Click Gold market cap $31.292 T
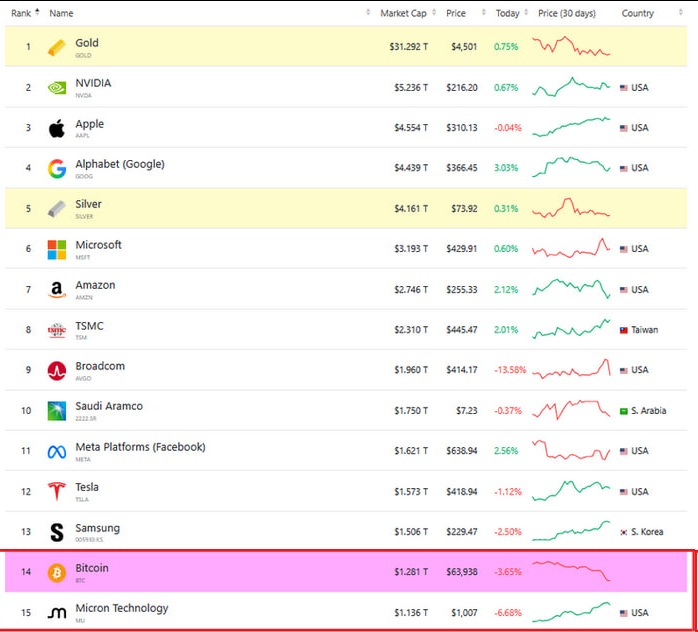The height and width of the screenshot is (632, 698). (x=409, y=47)
